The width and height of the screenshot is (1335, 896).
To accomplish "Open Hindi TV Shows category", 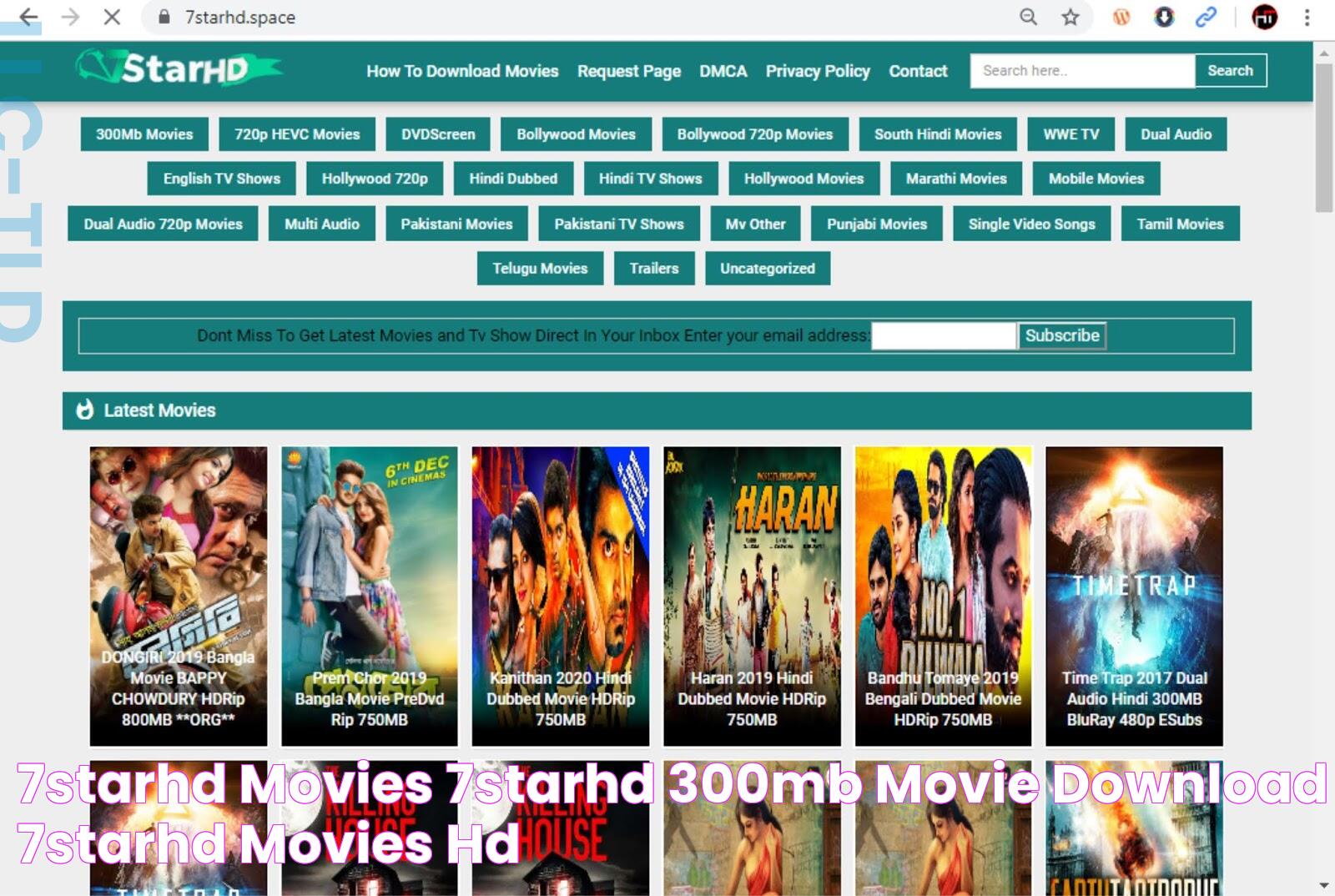I will pyautogui.click(x=651, y=179).
